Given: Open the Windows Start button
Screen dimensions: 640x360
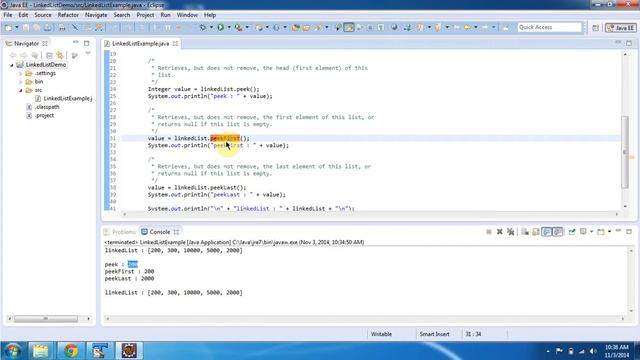Looking at the screenshot, I should (x=13, y=351).
